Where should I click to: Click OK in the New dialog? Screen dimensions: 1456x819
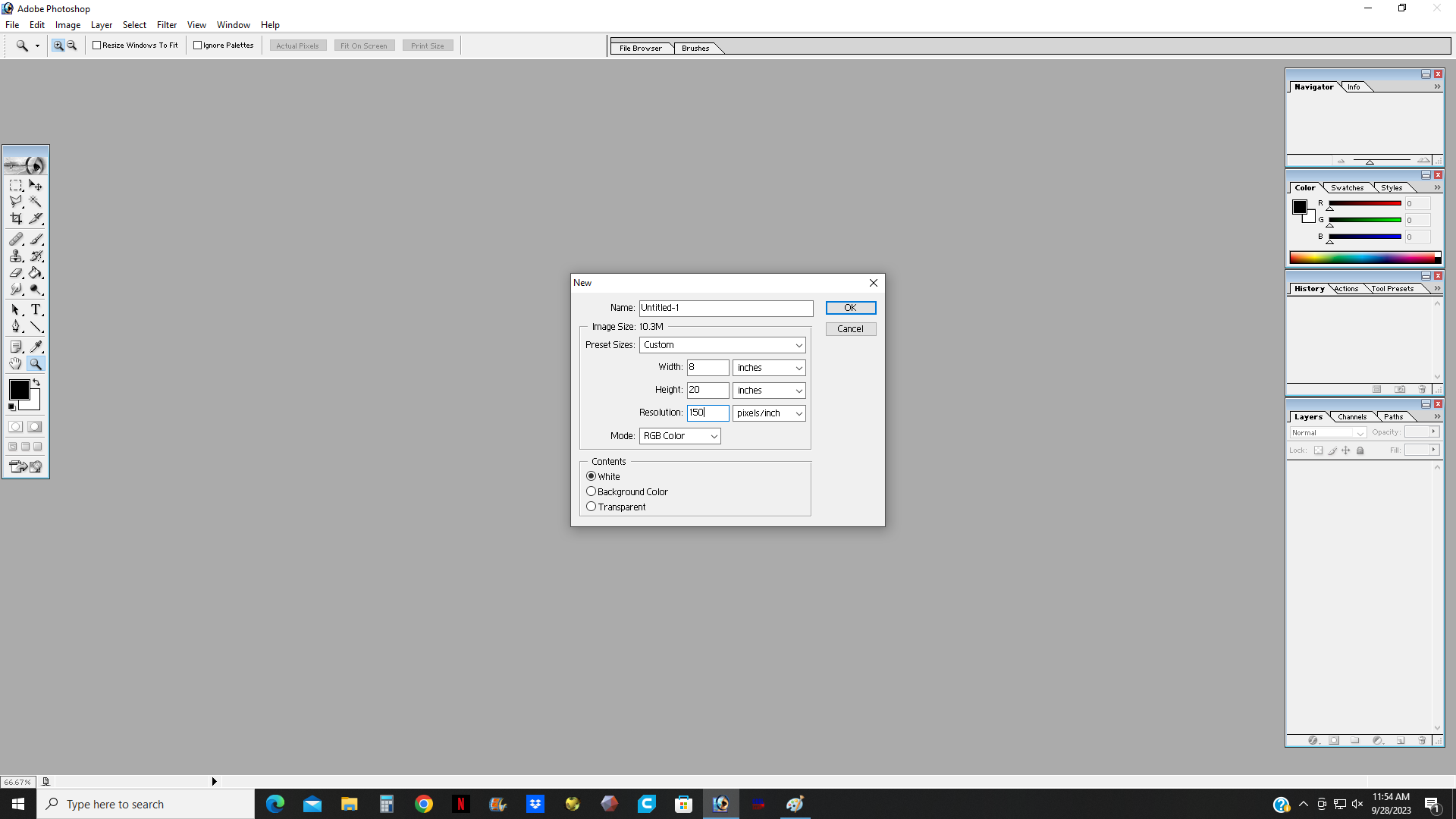click(x=850, y=308)
